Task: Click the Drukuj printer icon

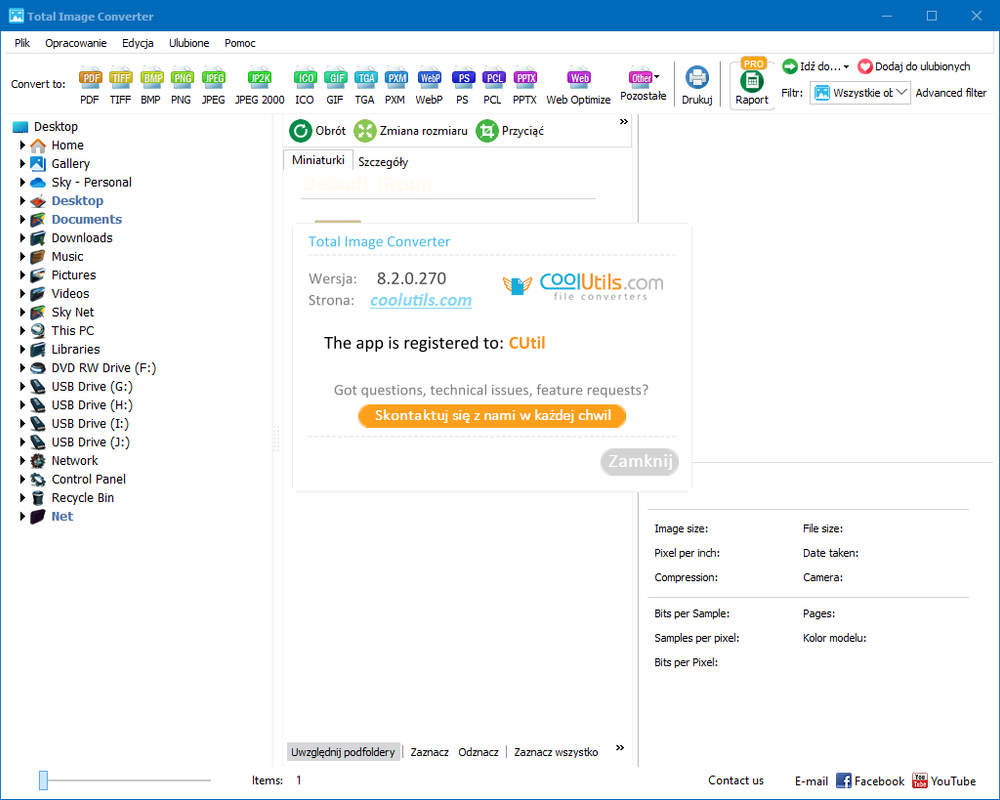Action: [697, 86]
